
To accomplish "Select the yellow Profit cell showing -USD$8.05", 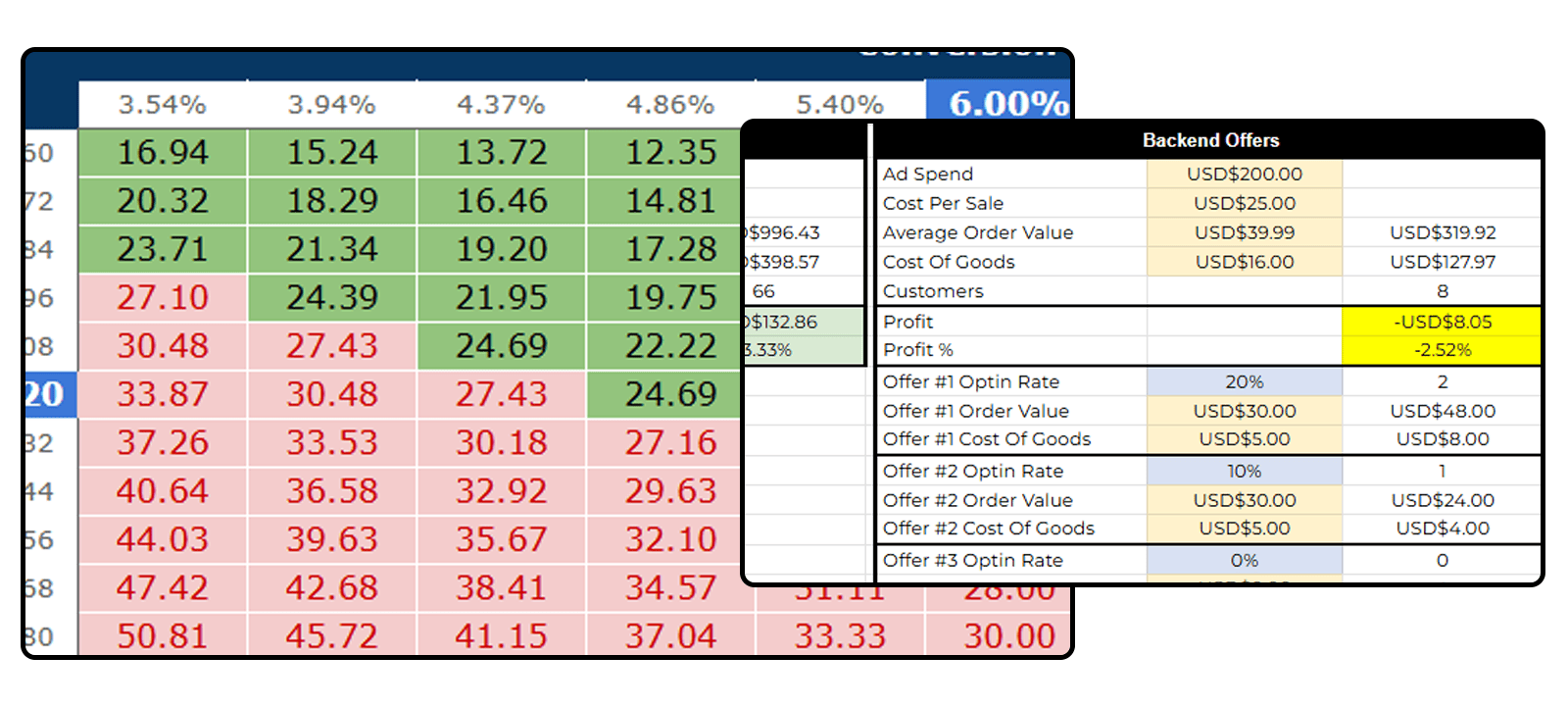I will 1442,322.
